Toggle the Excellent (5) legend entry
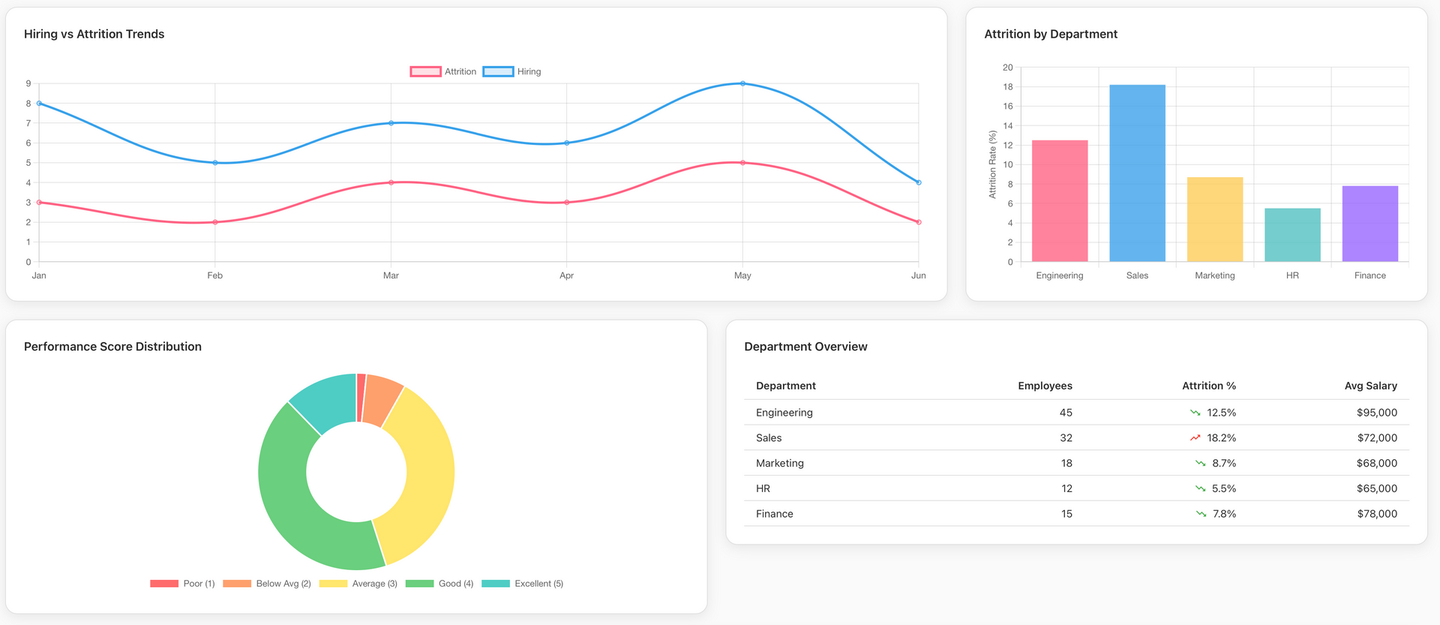Viewport: 1440px width, 625px height. pyautogui.click(x=520, y=583)
